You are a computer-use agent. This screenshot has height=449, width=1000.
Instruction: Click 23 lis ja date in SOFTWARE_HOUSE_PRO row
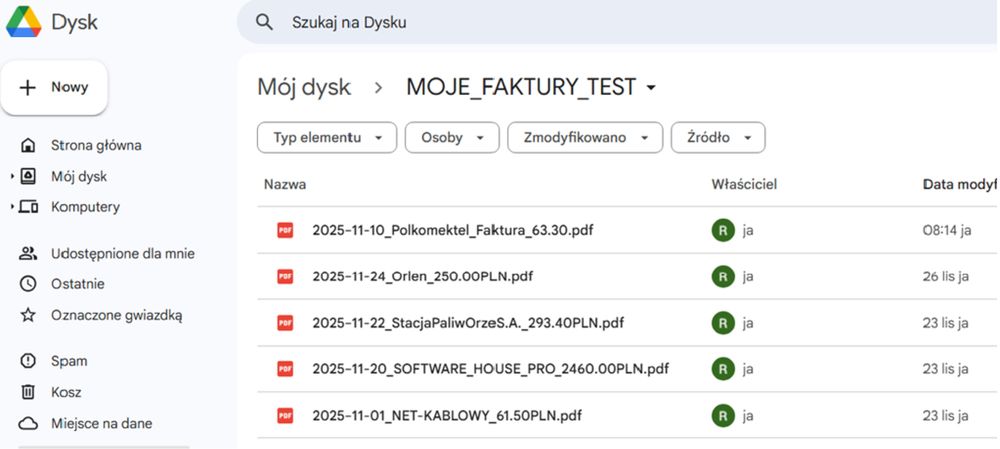point(945,369)
